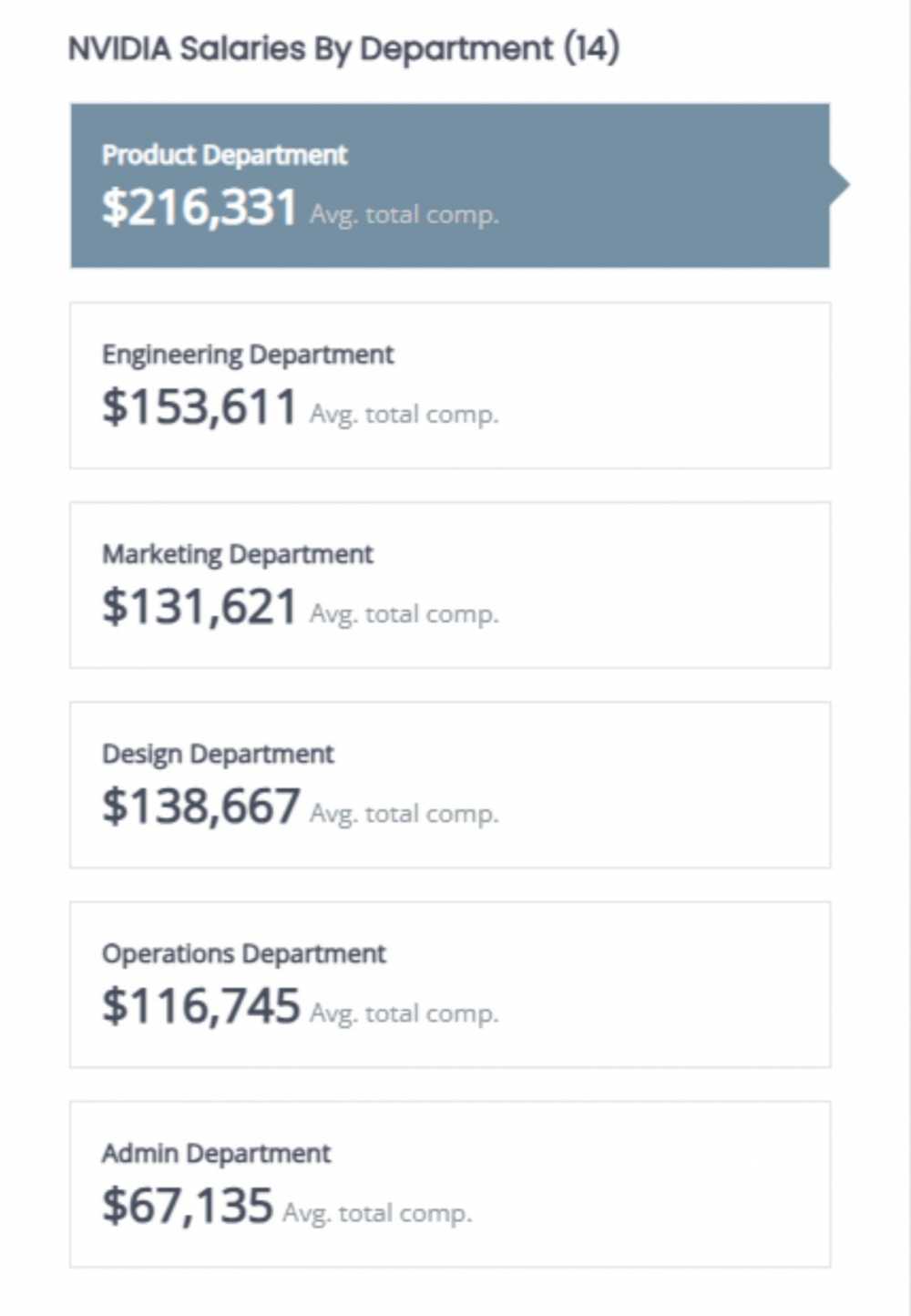911x1316 pixels.
Task: Click the $216,331 salary figure
Action: click(x=200, y=208)
